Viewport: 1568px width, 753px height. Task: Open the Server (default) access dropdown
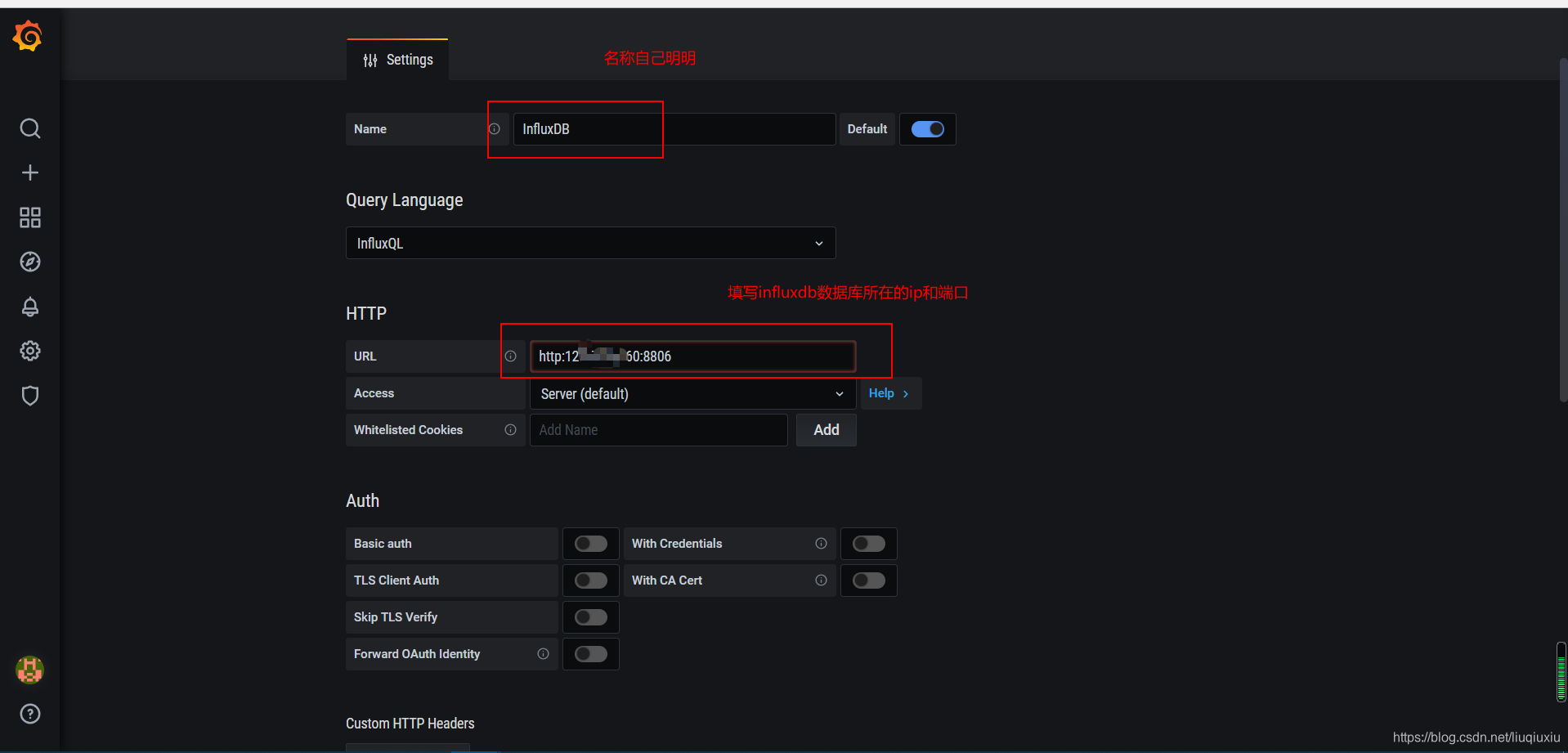click(693, 393)
